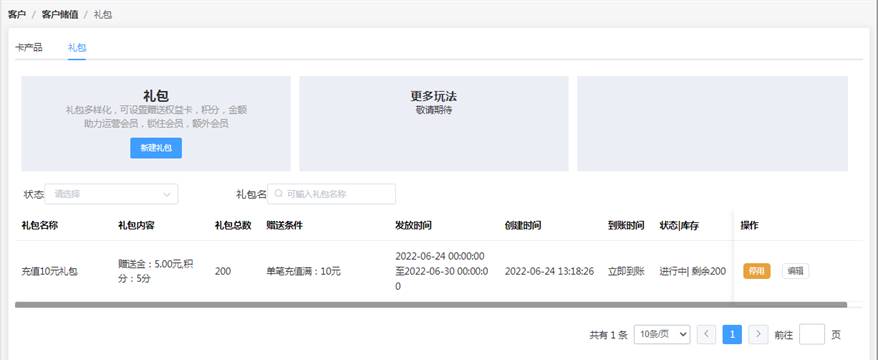The image size is (878, 360).
Task: Click the 更多玩法 card
Action: tap(433, 123)
